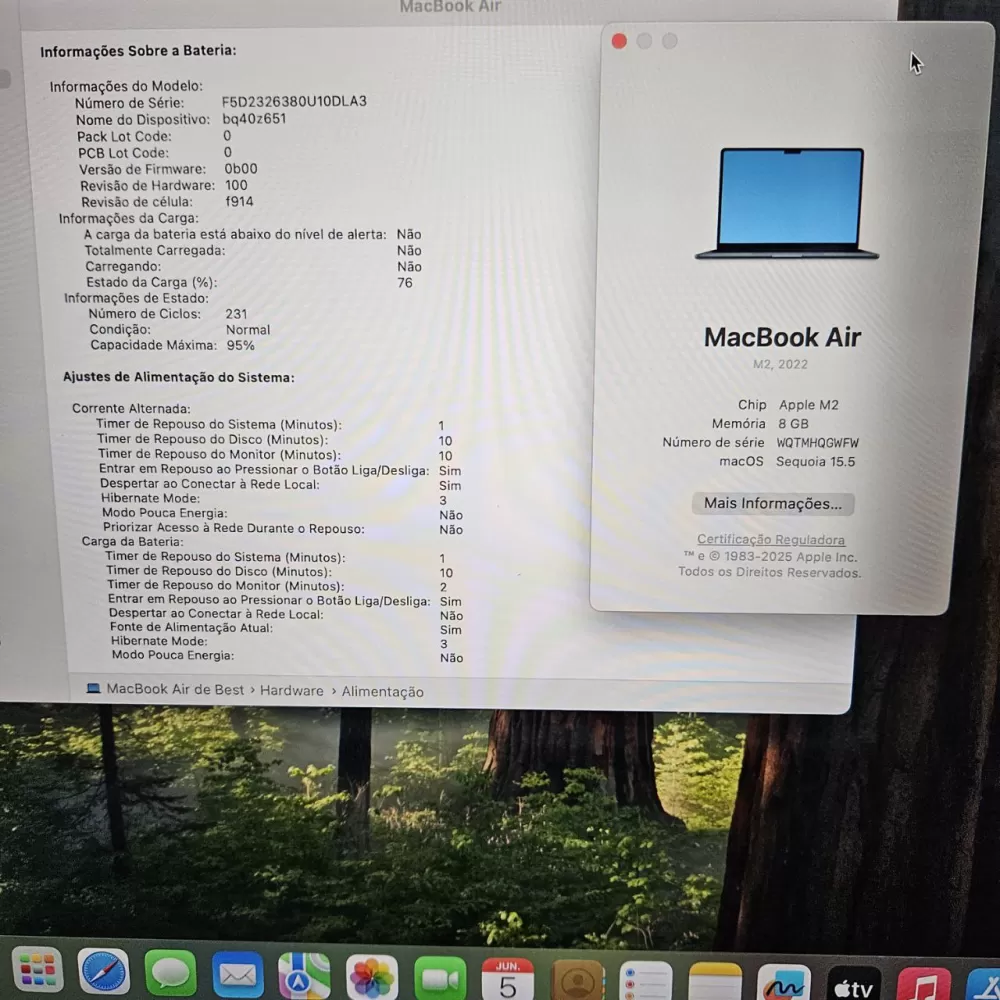Select battery serial number F5D2326380U10DLA3
This screenshot has height=1000, width=1000.
click(294, 101)
